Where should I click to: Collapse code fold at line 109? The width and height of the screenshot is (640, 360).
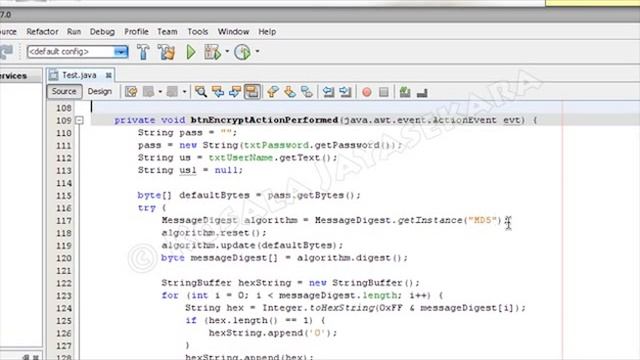(80, 120)
